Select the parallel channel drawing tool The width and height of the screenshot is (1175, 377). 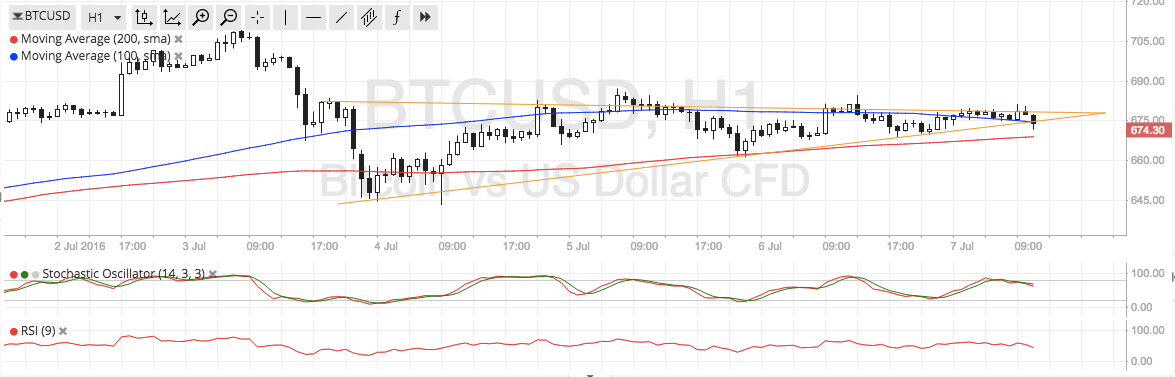pos(369,16)
